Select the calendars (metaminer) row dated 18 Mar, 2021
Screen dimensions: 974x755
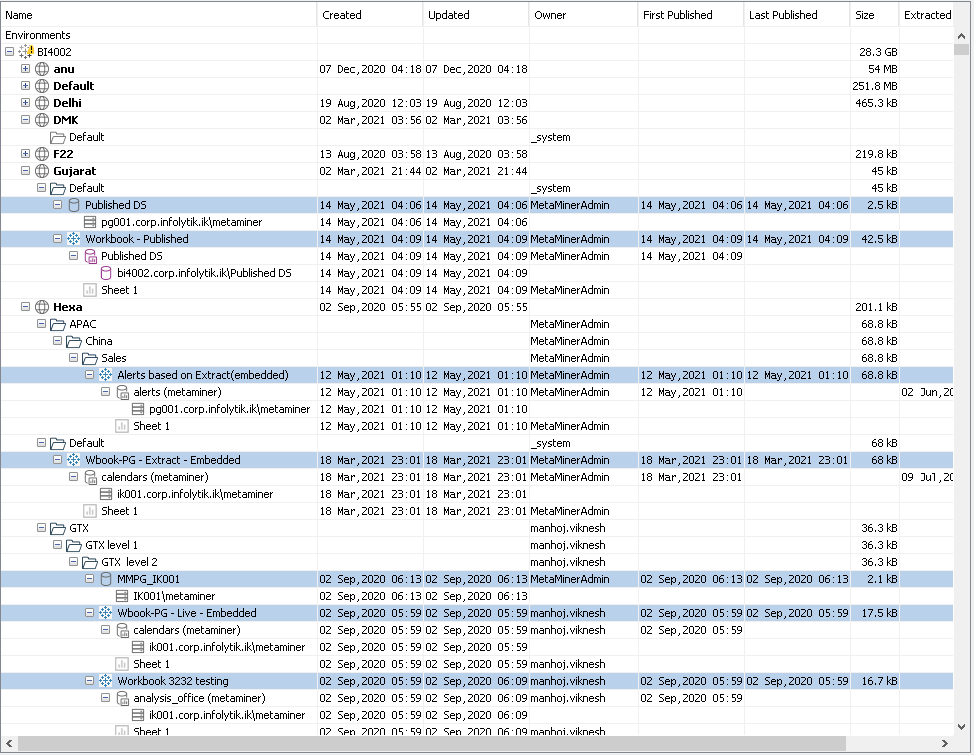click(x=477, y=477)
